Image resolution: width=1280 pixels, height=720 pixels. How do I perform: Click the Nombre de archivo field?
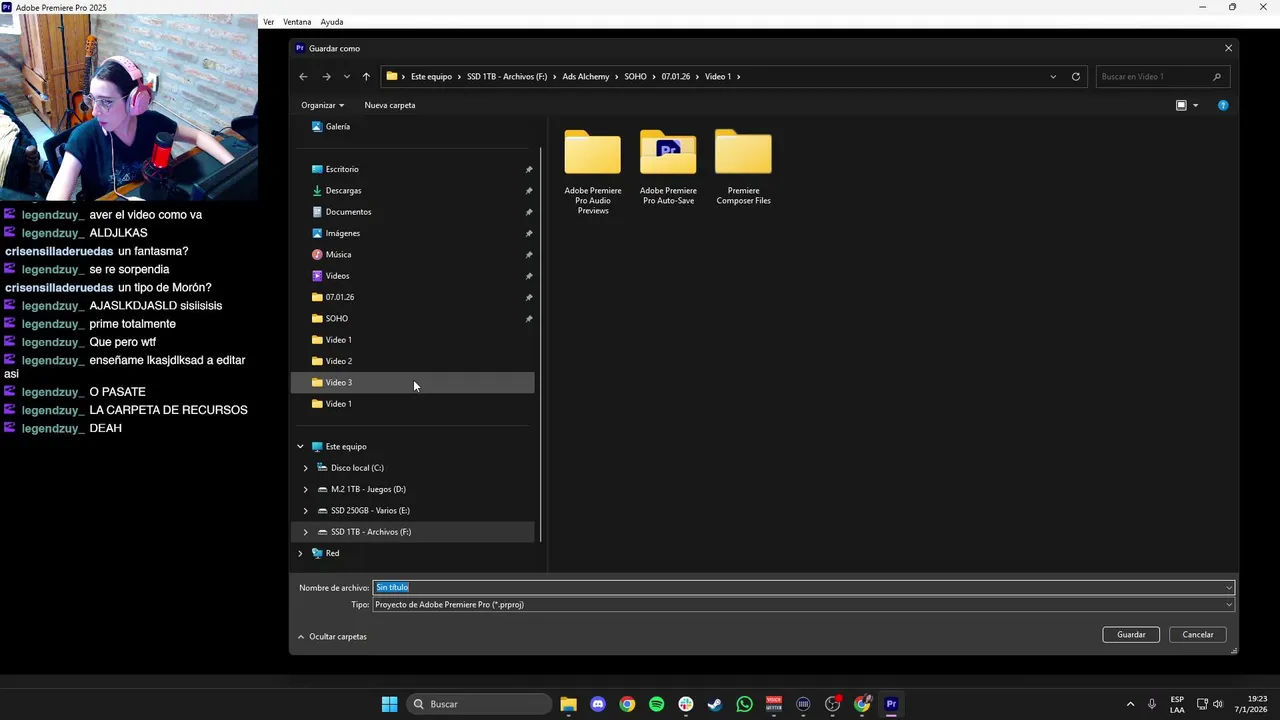coord(803,587)
